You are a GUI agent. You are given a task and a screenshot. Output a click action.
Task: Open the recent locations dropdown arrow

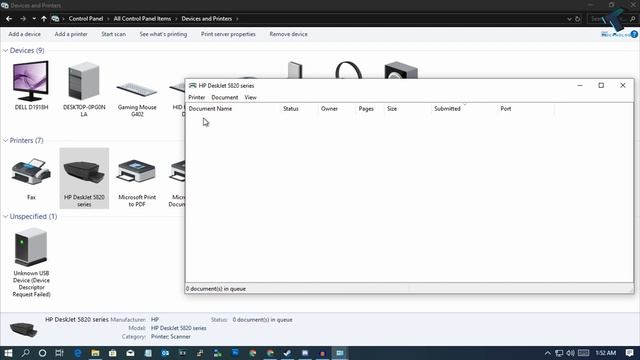(x=34, y=19)
